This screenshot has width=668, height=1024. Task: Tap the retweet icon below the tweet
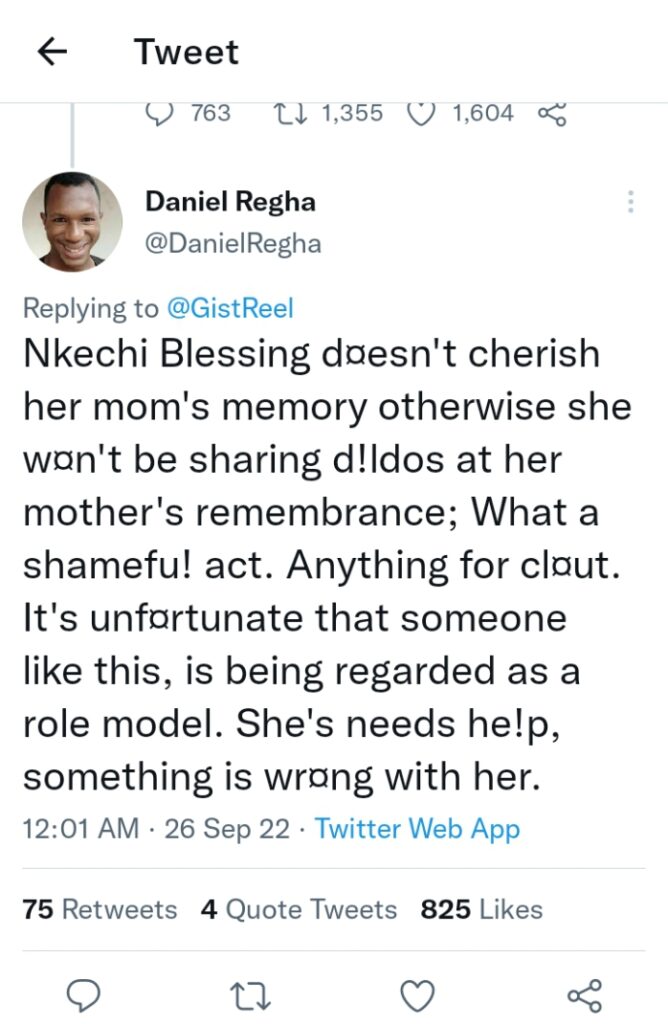tap(251, 997)
